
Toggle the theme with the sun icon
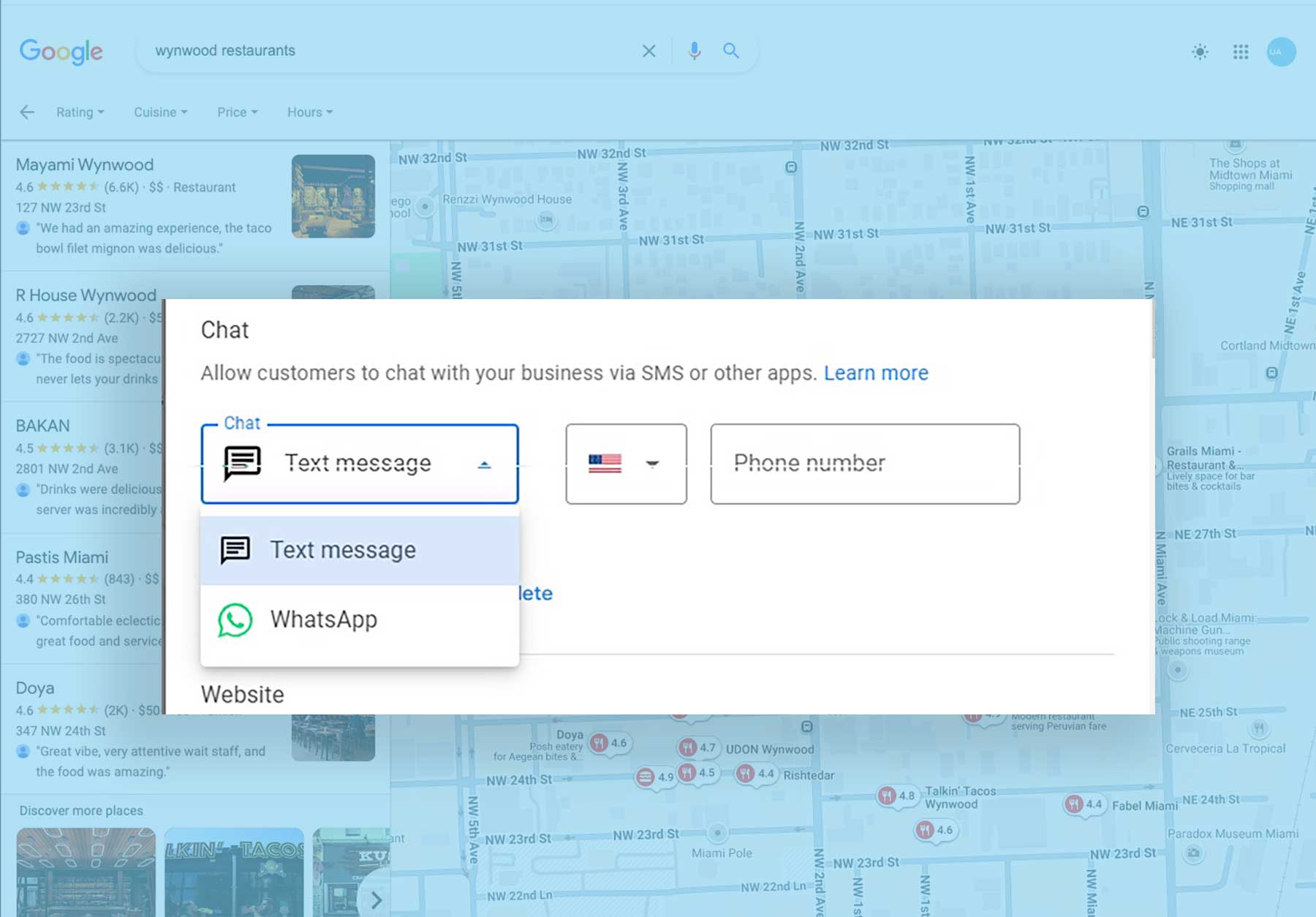(1199, 52)
